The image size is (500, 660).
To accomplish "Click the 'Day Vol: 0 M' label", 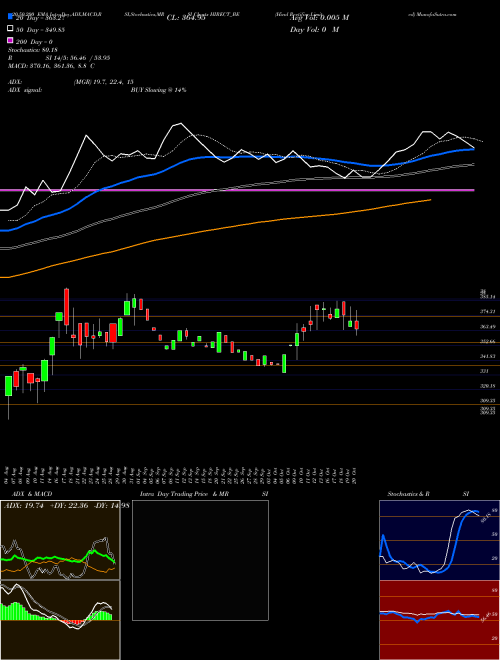I will (x=314, y=30).
